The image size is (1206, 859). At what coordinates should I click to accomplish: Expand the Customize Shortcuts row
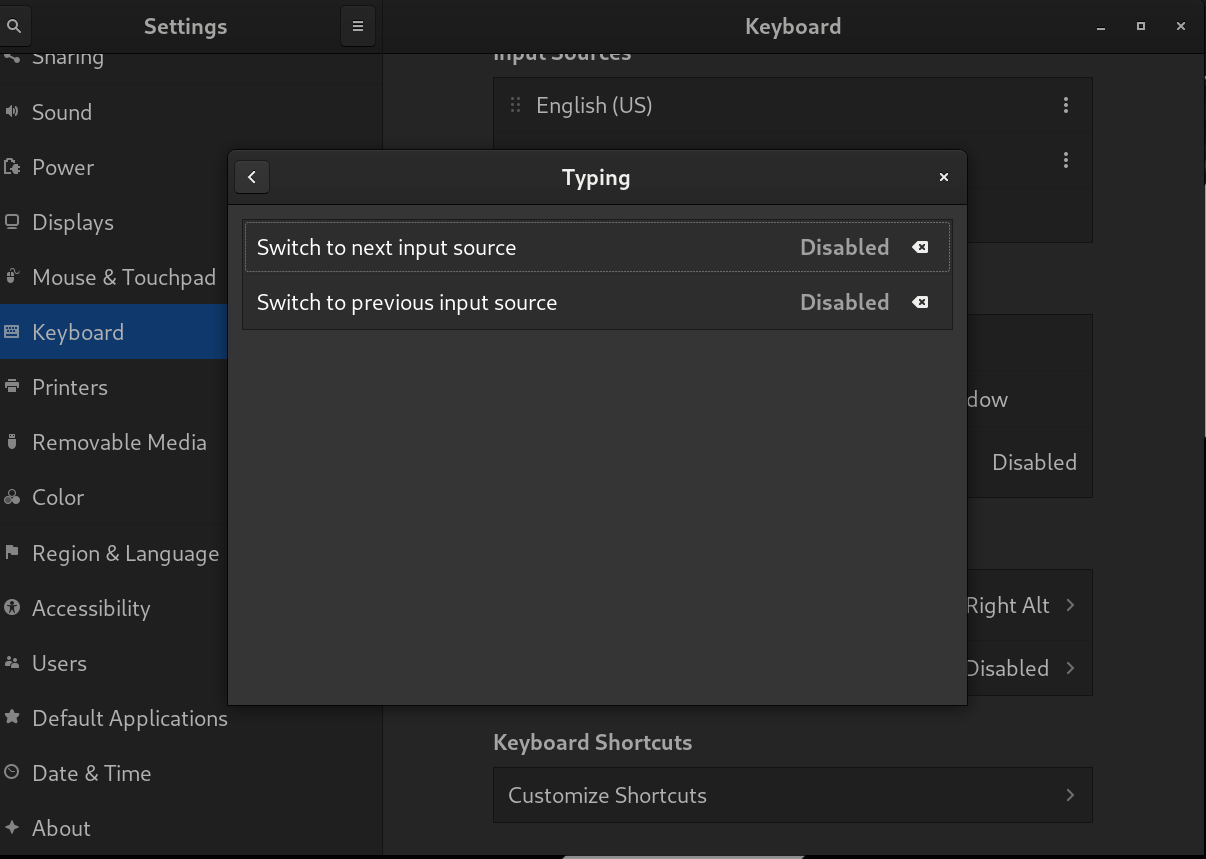tap(1070, 795)
